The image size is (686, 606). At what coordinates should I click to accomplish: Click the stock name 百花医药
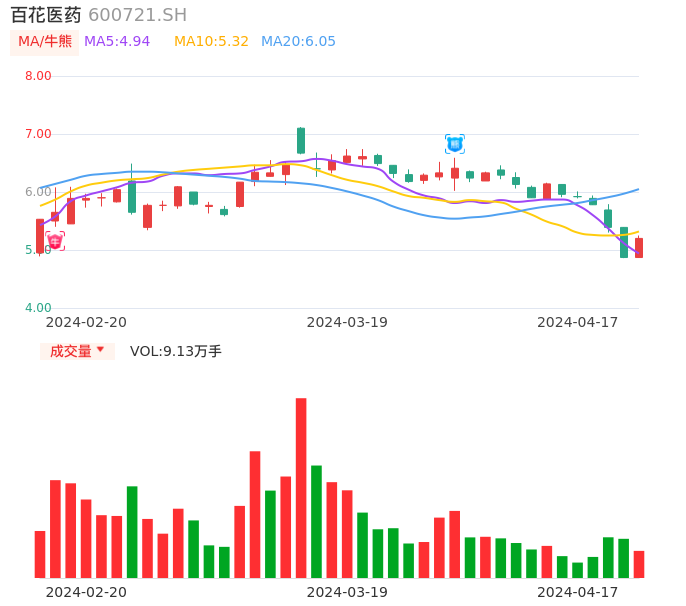(x=46, y=15)
